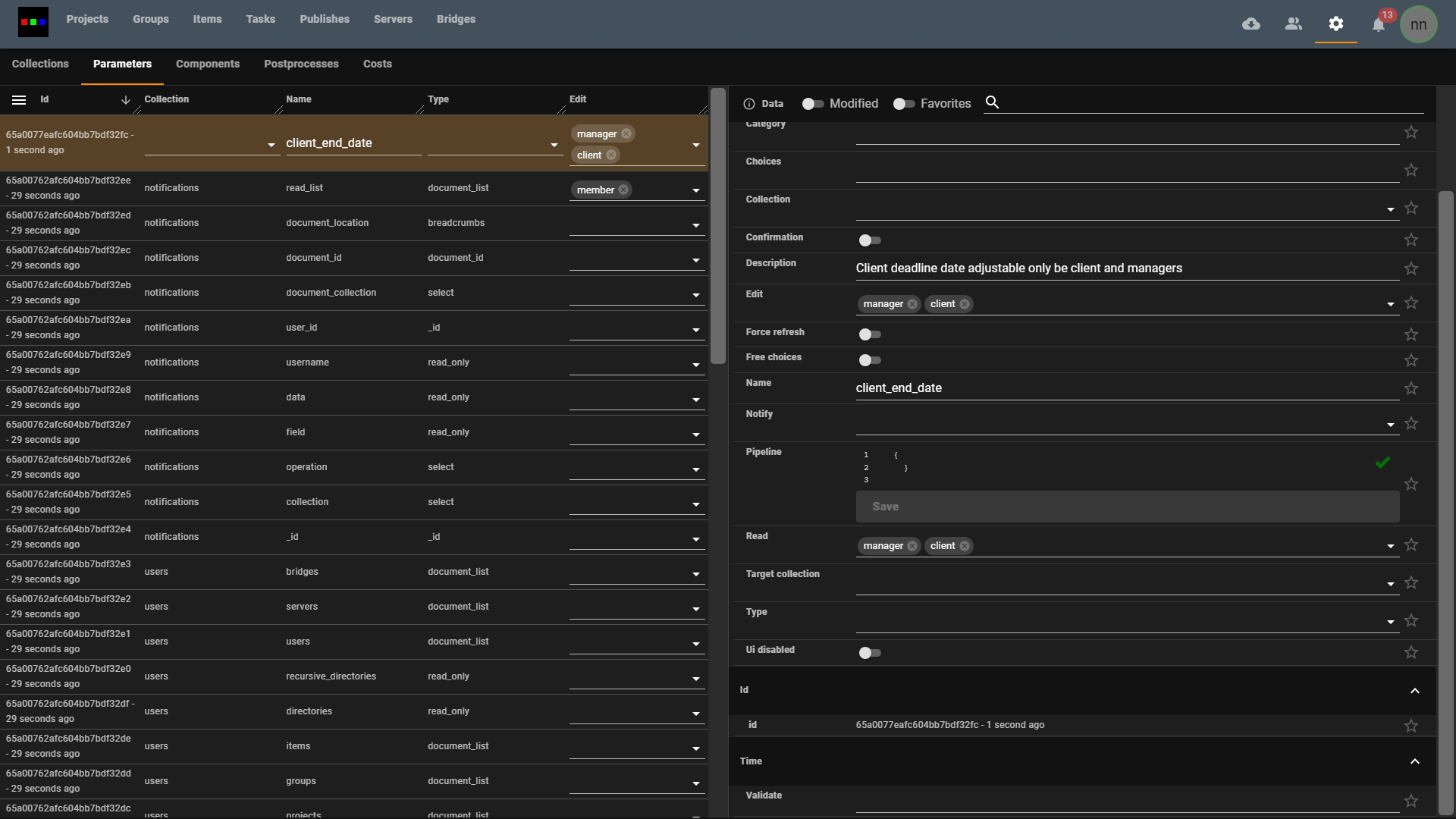Expand the Notify dropdown arrow
1456x819 pixels.
coord(1390,425)
